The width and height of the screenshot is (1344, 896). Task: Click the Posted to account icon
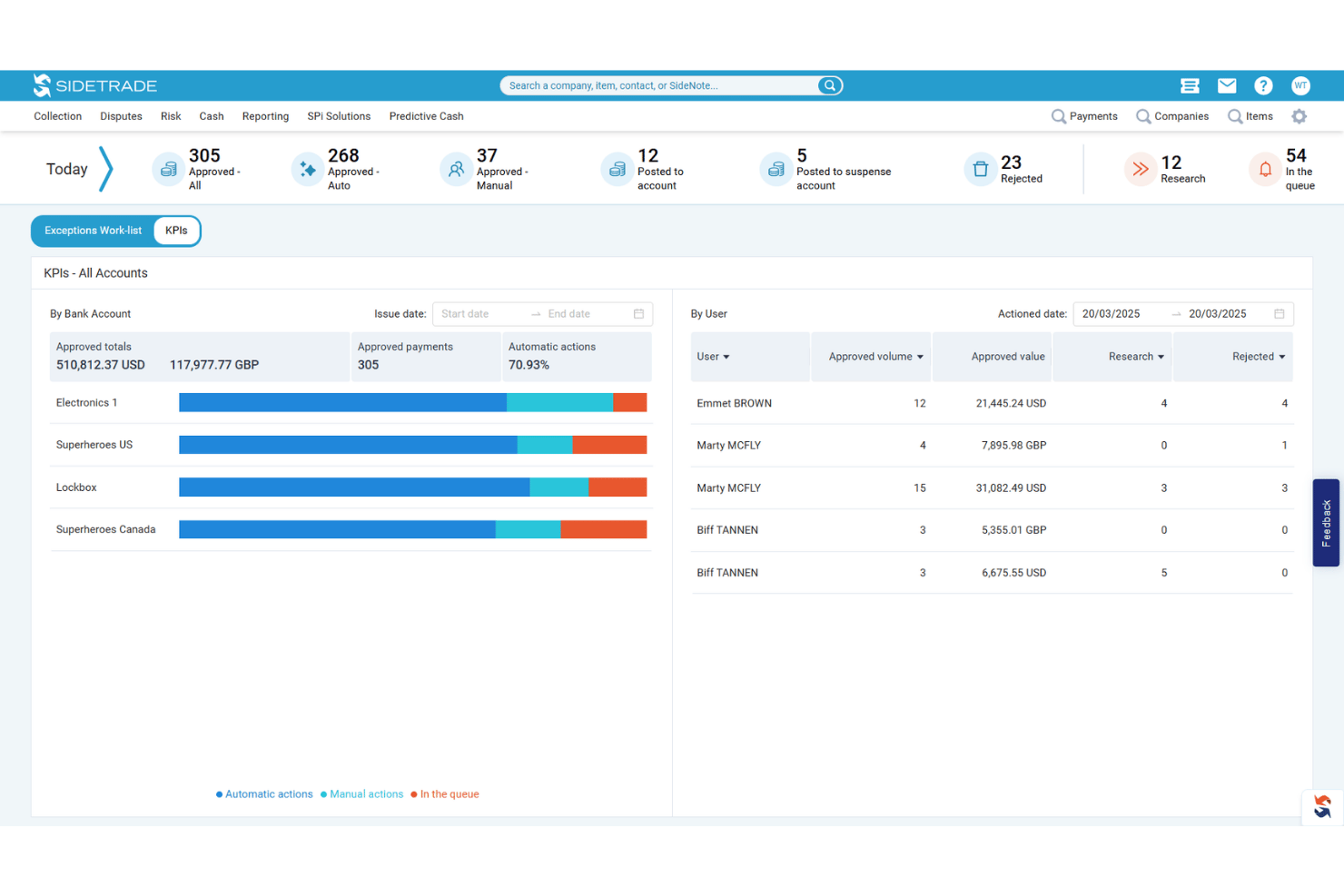(618, 170)
